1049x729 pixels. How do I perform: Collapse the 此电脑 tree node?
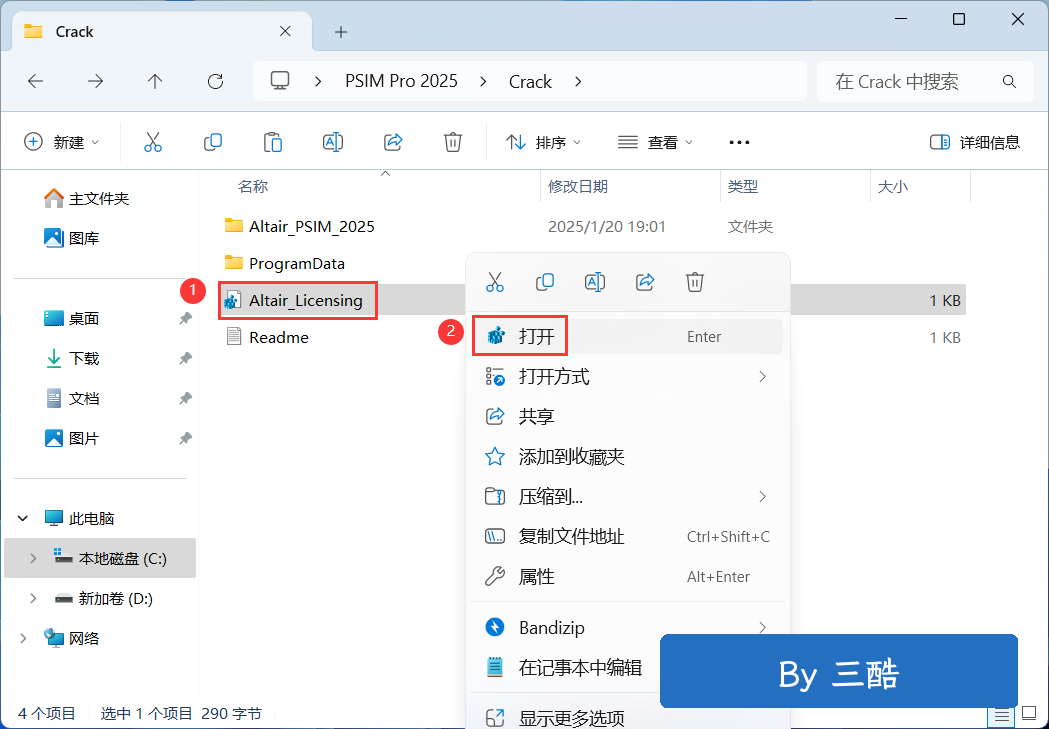click(23, 518)
